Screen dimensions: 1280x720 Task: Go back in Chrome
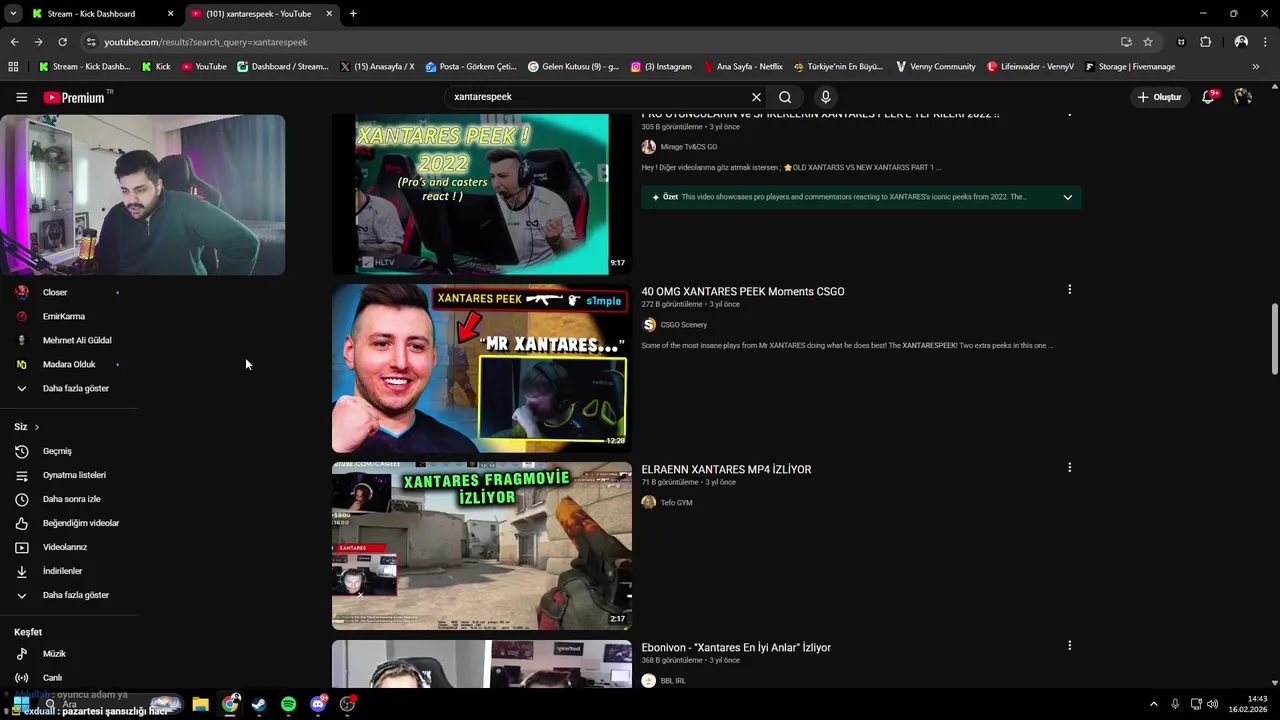(x=14, y=42)
